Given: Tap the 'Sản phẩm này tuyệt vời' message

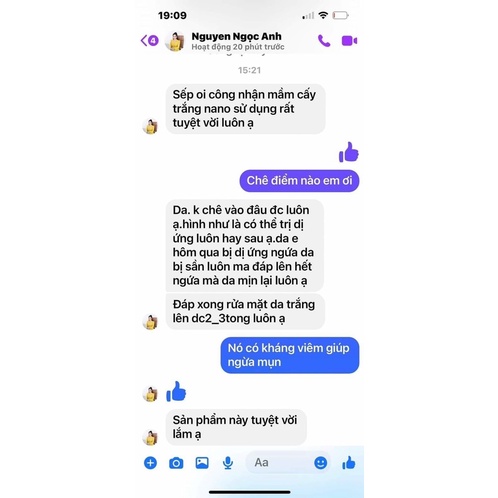Looking at the screenshot, I should tap(236, 427).
